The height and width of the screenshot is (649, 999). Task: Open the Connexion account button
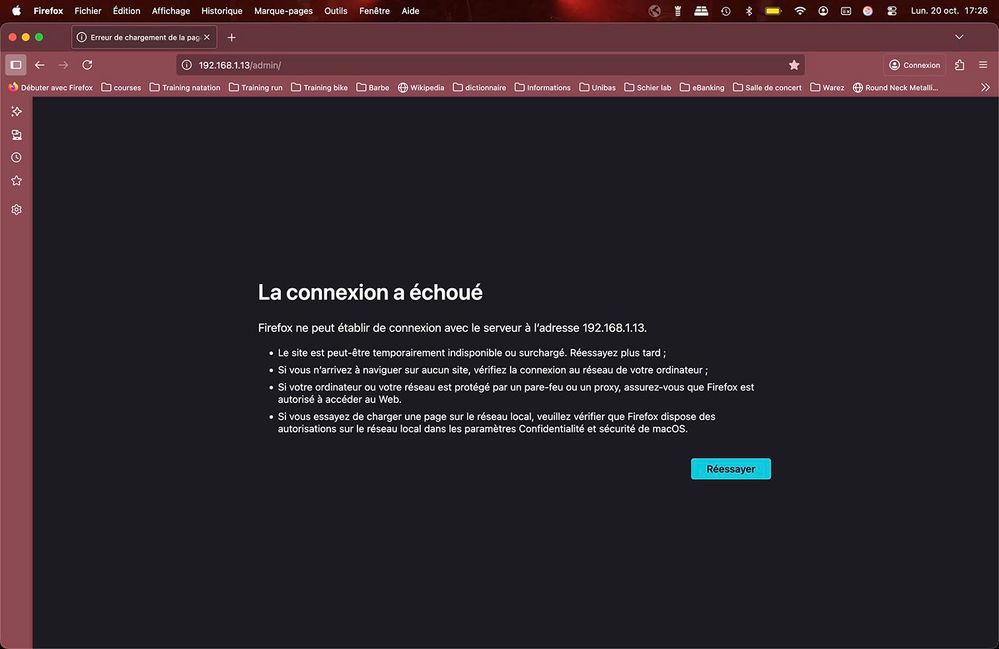914,65
